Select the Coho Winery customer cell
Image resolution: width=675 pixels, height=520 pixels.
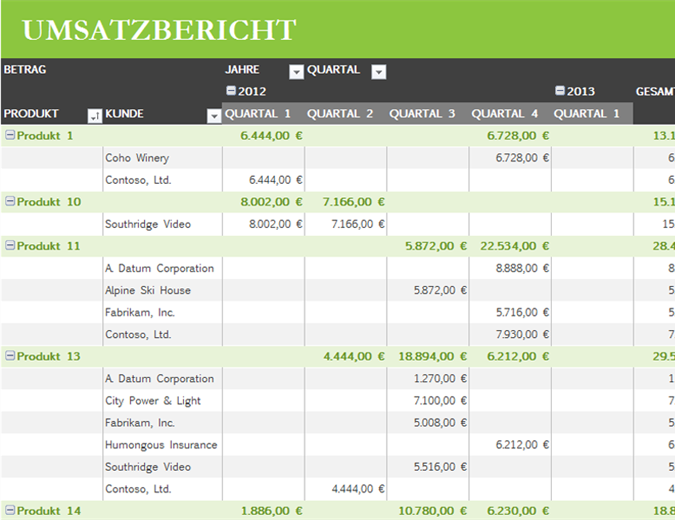[162, 158]
